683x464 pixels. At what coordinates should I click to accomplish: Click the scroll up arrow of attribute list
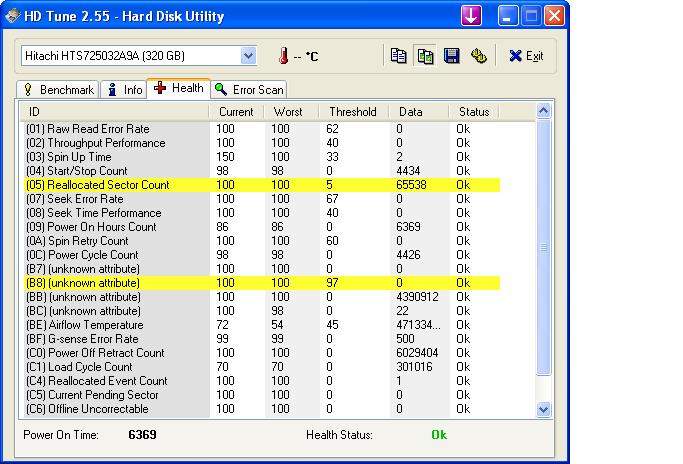pyautogui.click(x=544, y=112)
